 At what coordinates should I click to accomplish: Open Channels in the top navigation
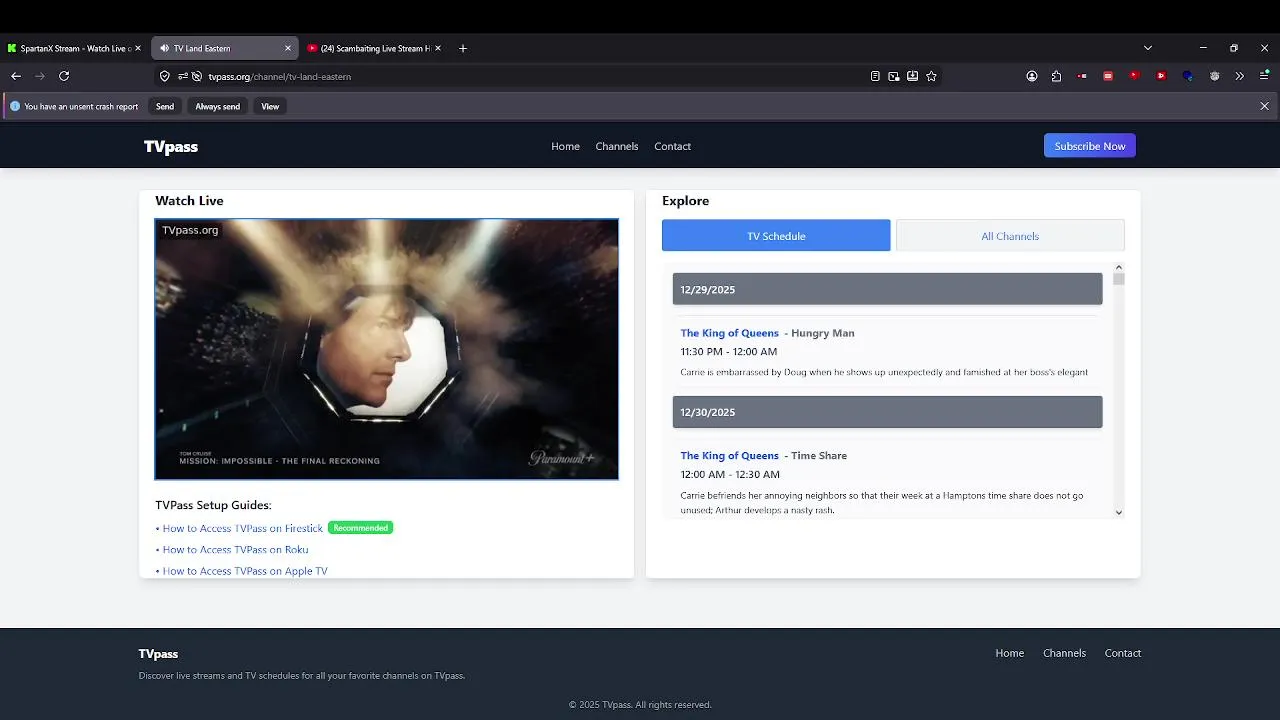point(617,146)
